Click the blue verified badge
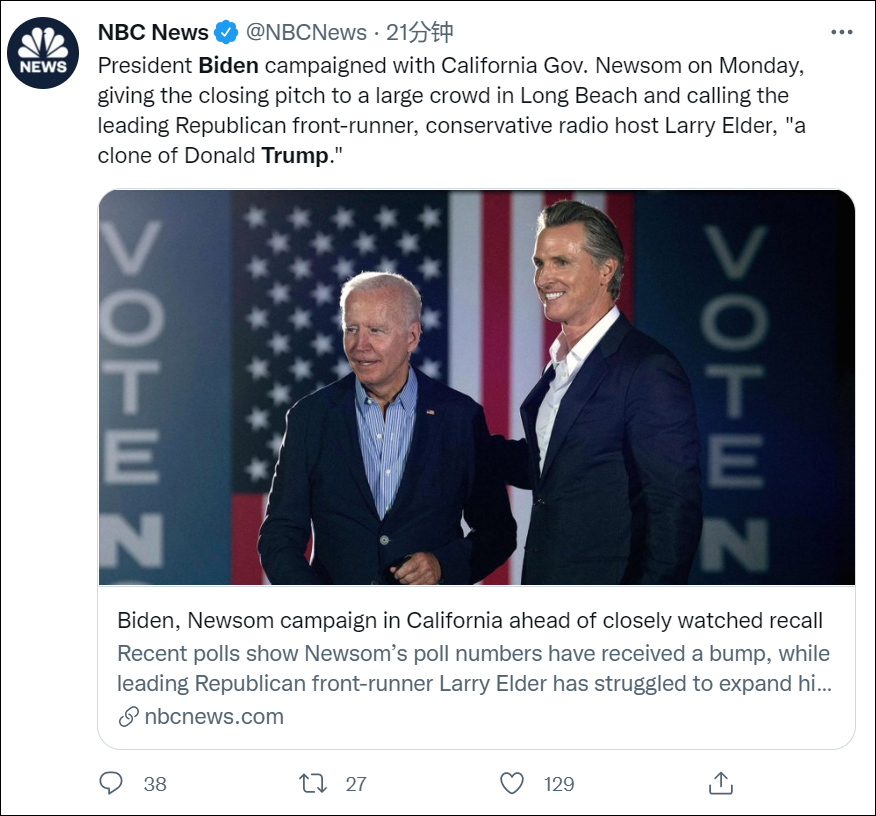 click(x=228, y=32)
